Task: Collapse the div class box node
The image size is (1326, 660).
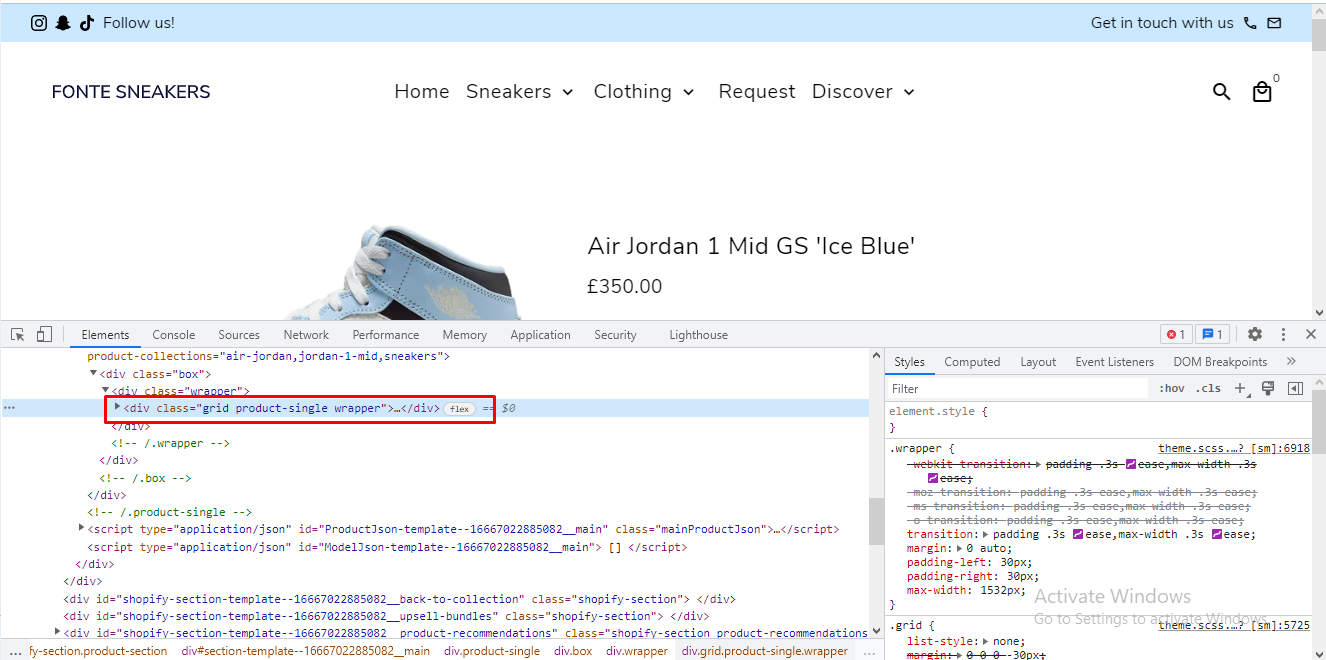Action: (93, 374)
